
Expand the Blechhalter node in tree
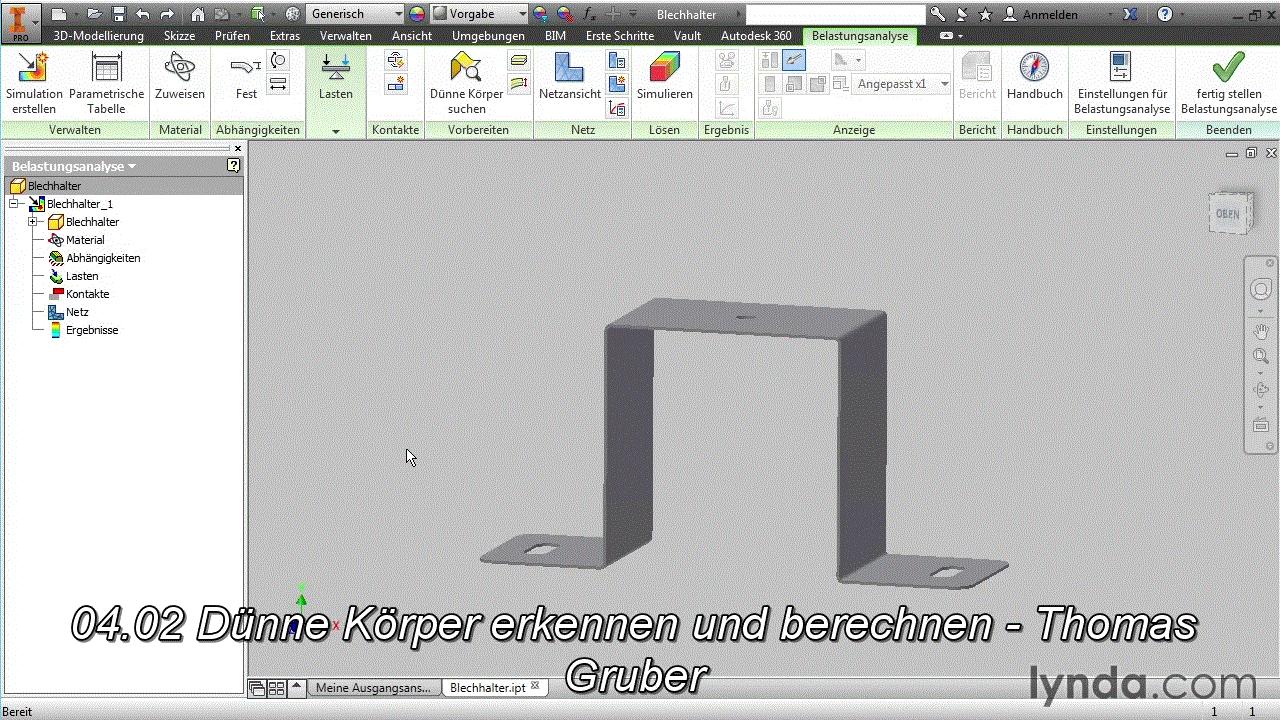33,222
